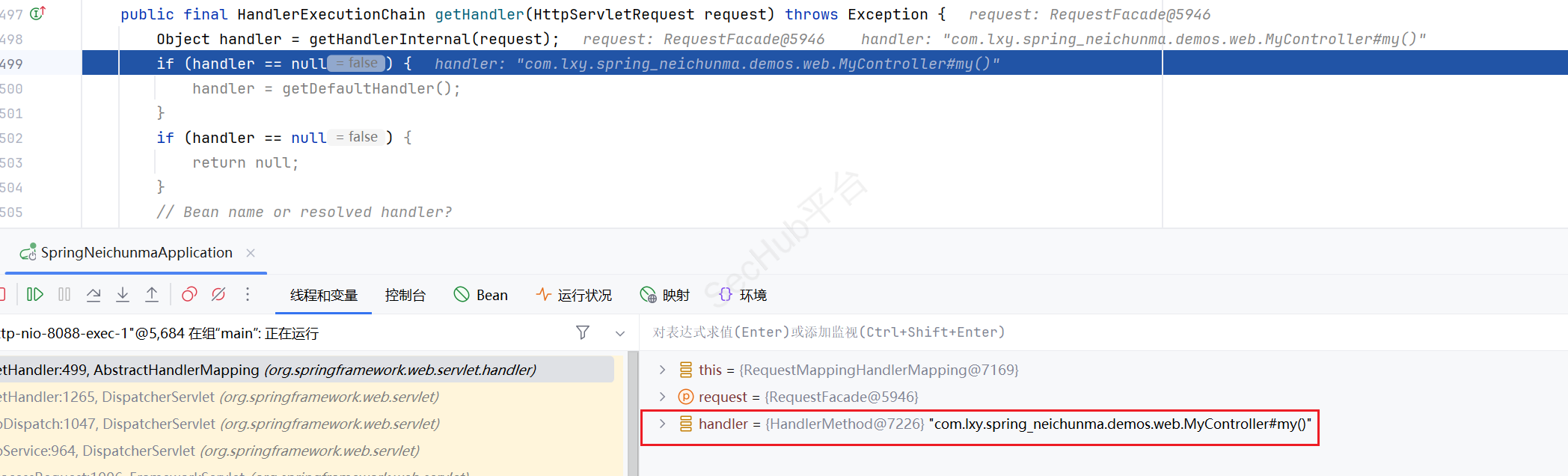Screen dimensions: 1568x476
Task: Click the threads filter funnel icon
Action: [x=583, y=333]
